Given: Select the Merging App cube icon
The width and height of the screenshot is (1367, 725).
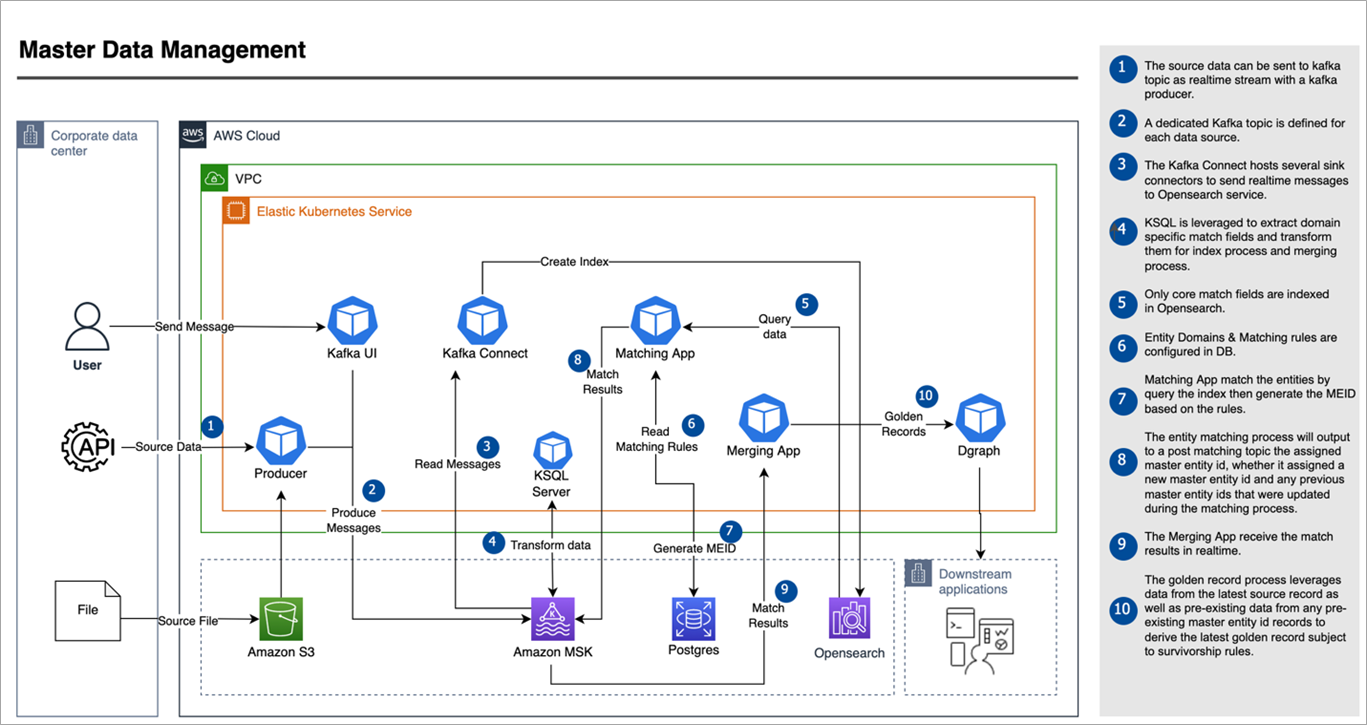Looking at the screenshot, I should pyautogui.click(x=764, y=418).
